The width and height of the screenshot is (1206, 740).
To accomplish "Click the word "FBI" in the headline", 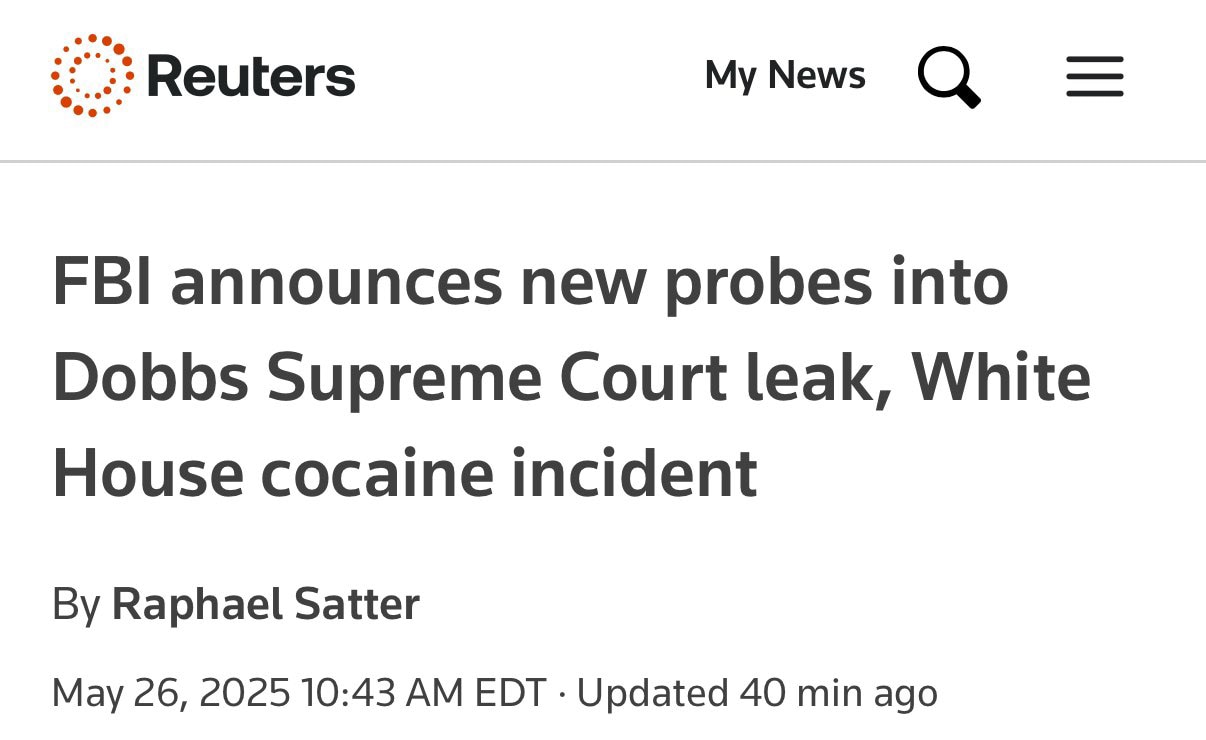I will (x=102, y=283).
